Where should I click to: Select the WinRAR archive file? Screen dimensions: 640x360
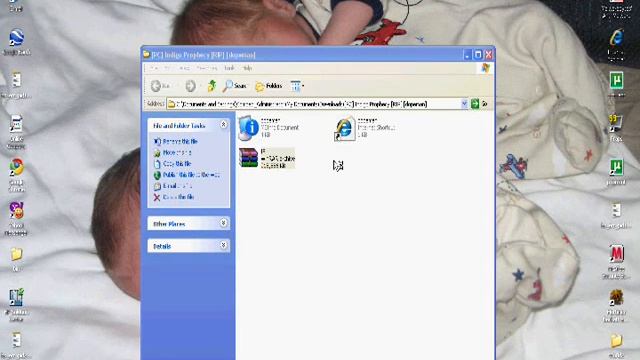267,158
